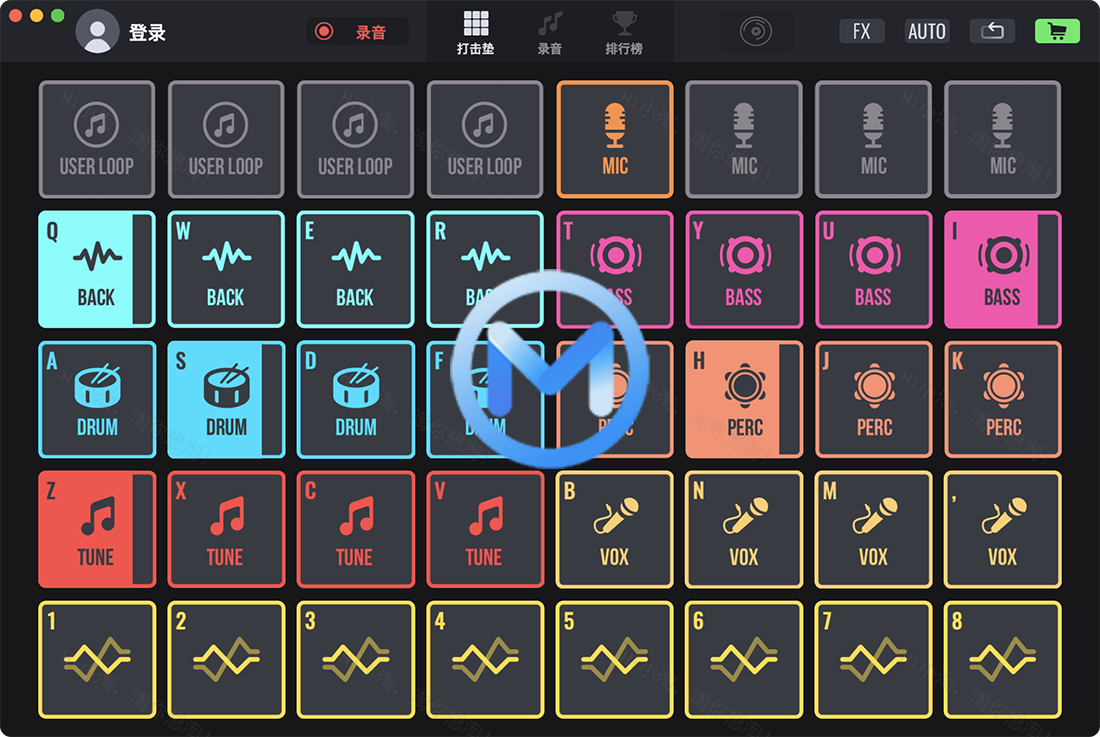Trigger the DRUM pad mapped to key D
The width and height of the screenshot is (1100, 737).
[x=355, y=400]
